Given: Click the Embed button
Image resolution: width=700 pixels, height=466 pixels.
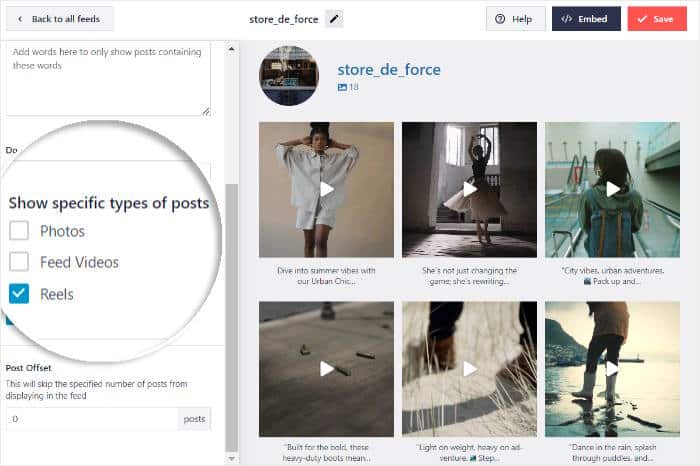Looking at the screenshot, I should click(x=586, y=19).
